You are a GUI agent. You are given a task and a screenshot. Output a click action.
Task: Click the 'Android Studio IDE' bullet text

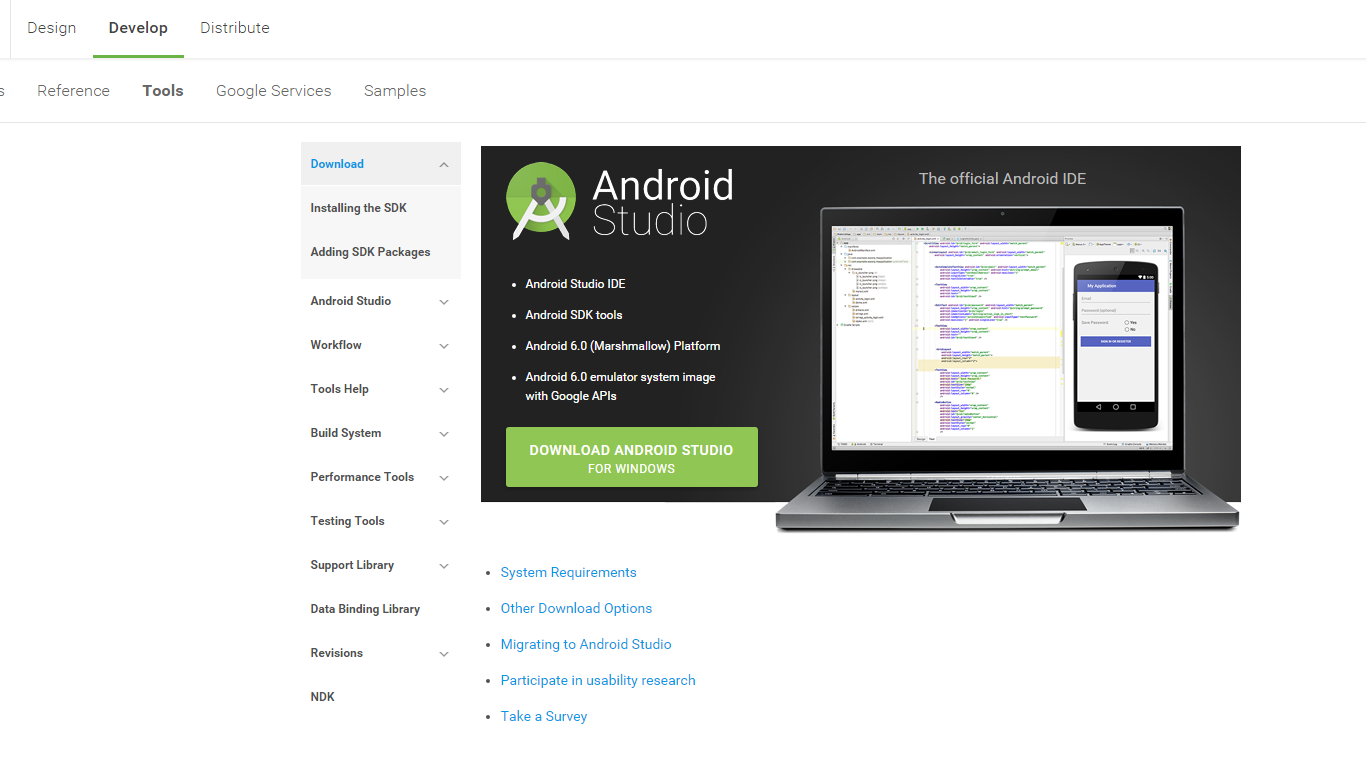pos(575,284)
